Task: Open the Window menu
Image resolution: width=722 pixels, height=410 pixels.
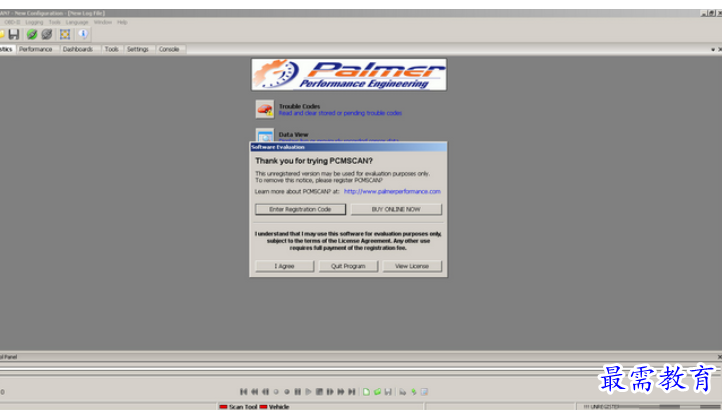Action: 103,22
